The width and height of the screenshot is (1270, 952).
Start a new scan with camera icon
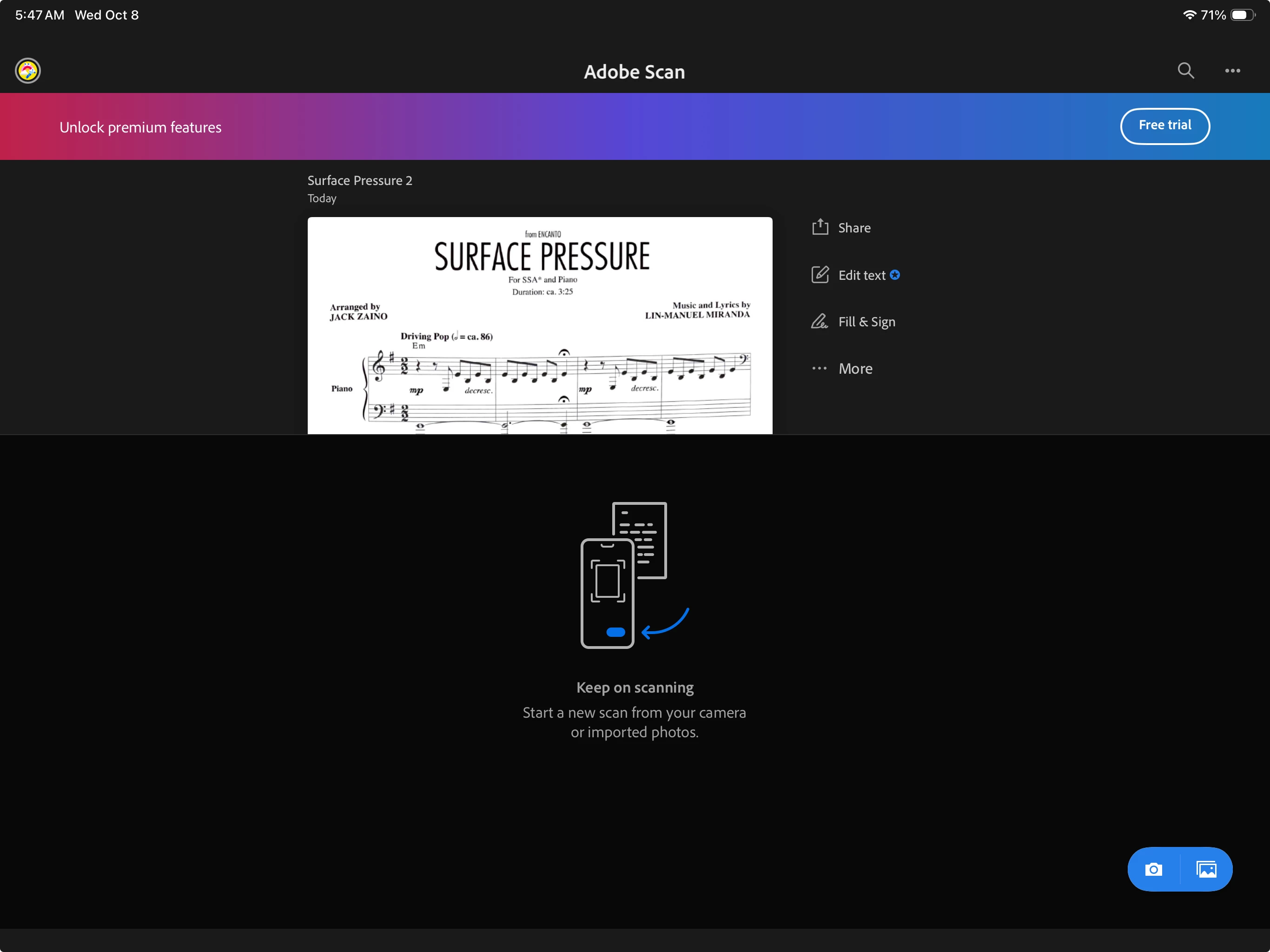(x=1153, y=869)
